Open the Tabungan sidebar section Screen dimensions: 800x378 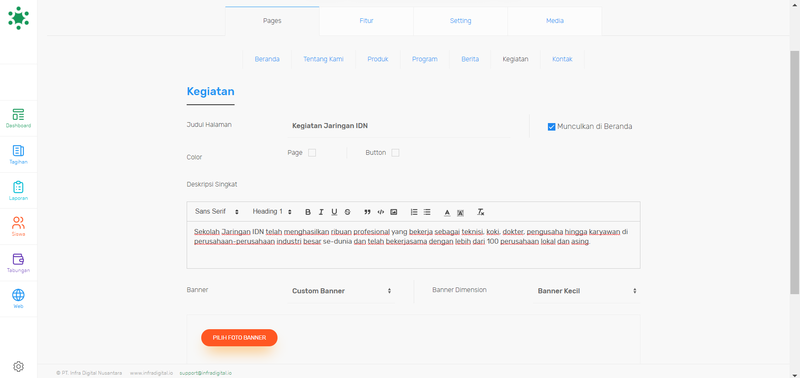coord(18,263)
